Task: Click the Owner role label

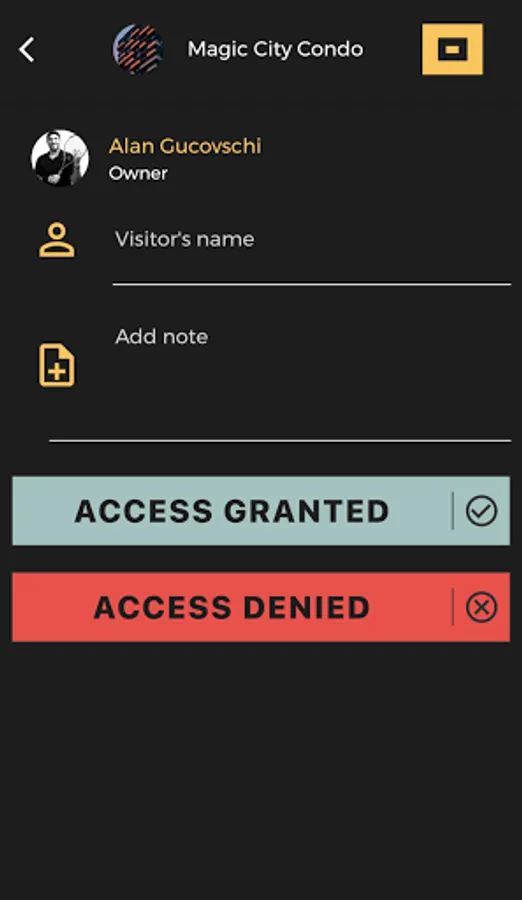Action: [x=138, y=173]
